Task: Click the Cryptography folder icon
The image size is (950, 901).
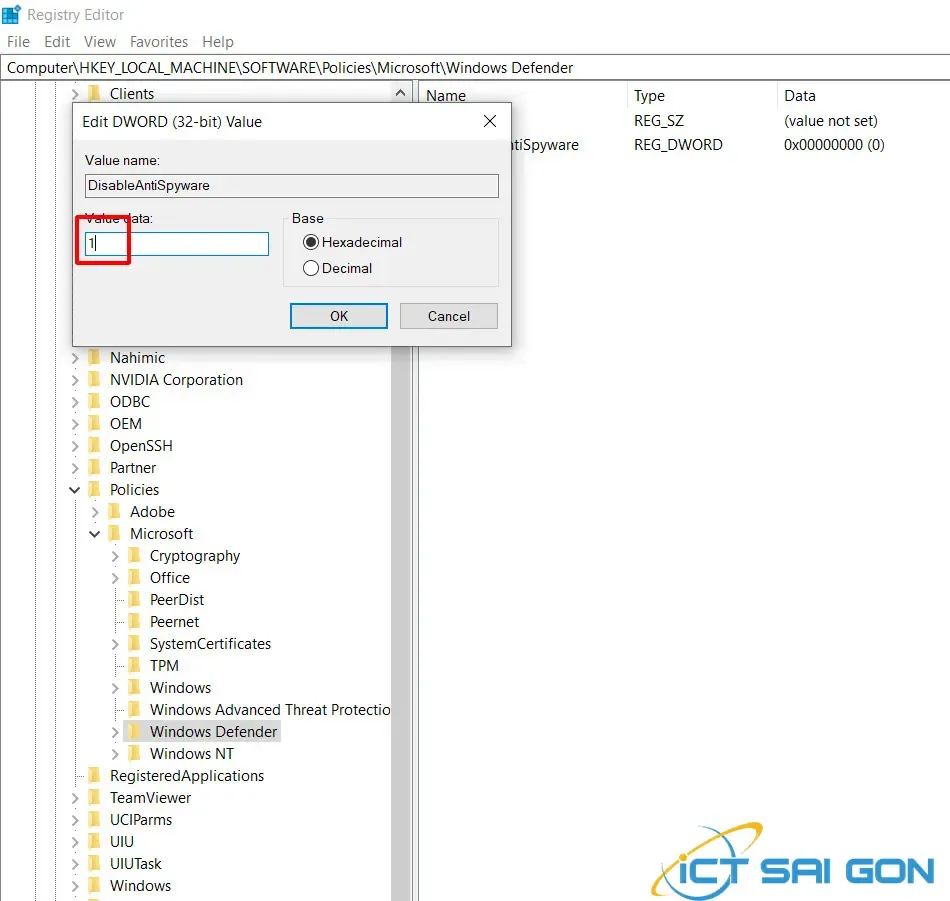Action: 134,555
